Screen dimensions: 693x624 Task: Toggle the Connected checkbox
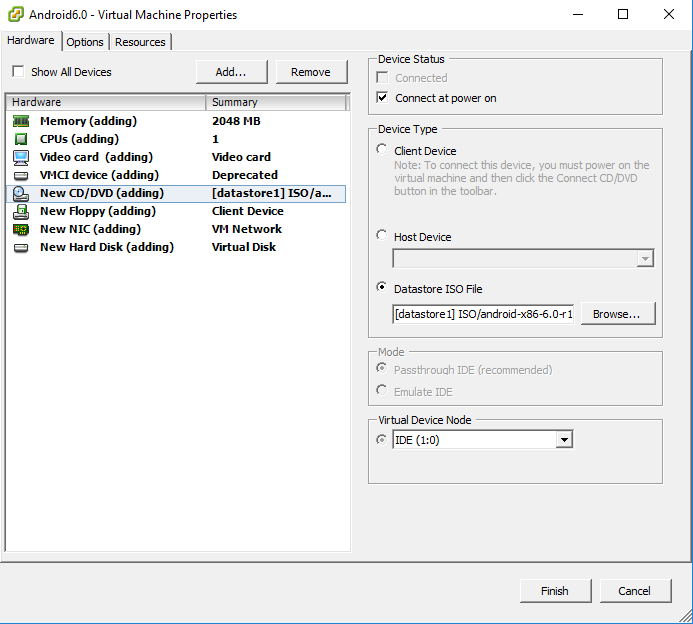click(x=382, y=78)
